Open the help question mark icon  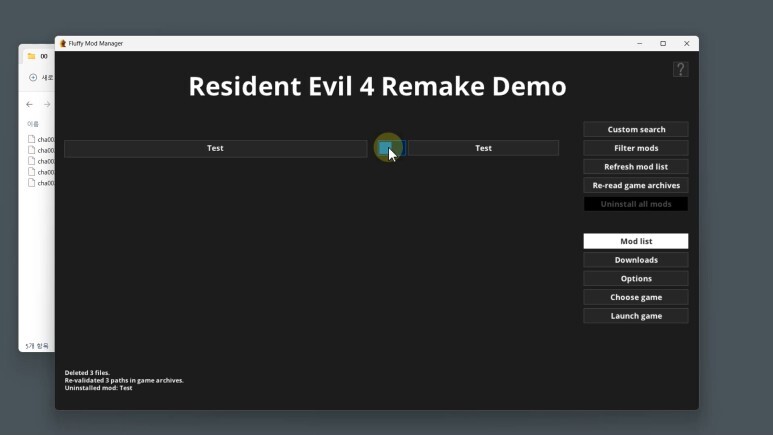pyautogui.click(x=680, y=69)
